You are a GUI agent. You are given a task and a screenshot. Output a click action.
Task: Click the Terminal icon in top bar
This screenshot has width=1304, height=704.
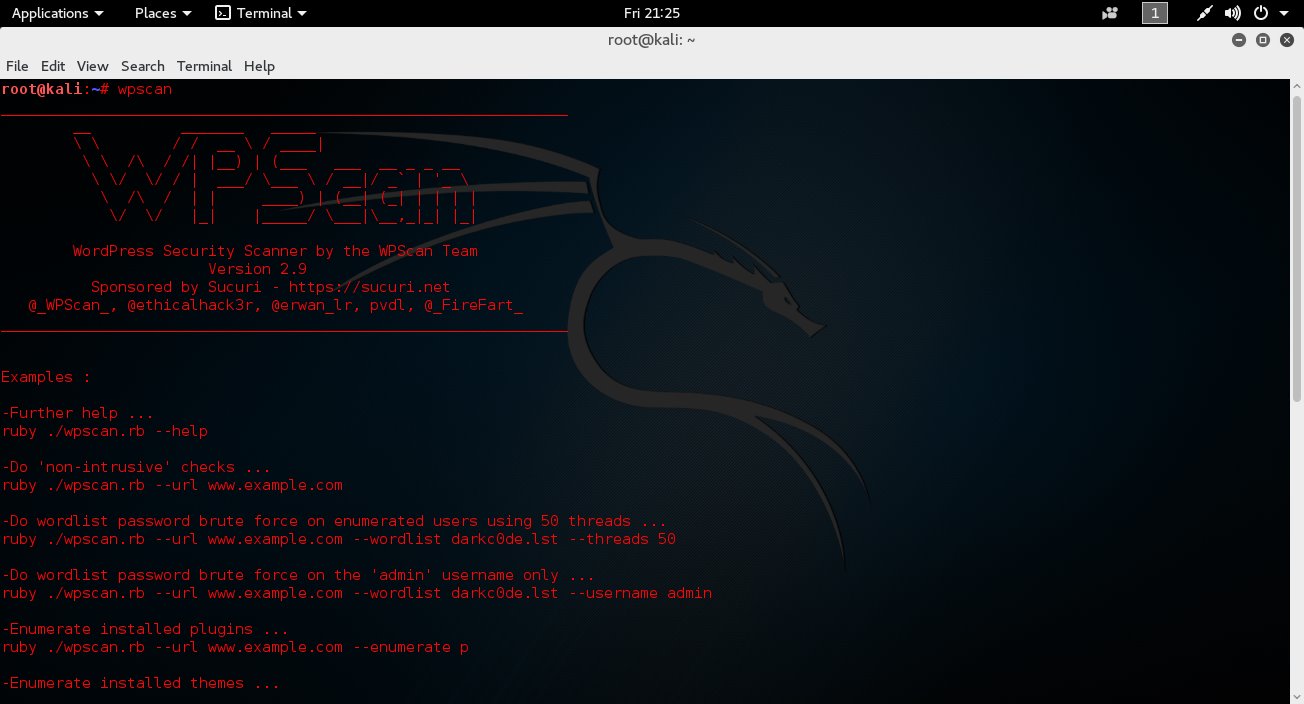(223, 13)
